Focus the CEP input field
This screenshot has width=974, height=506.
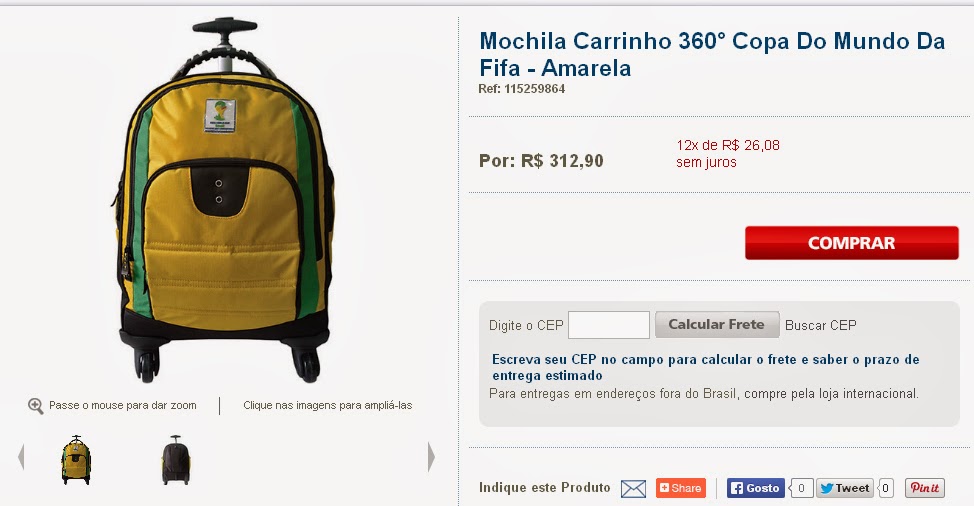tap(609, 325)
